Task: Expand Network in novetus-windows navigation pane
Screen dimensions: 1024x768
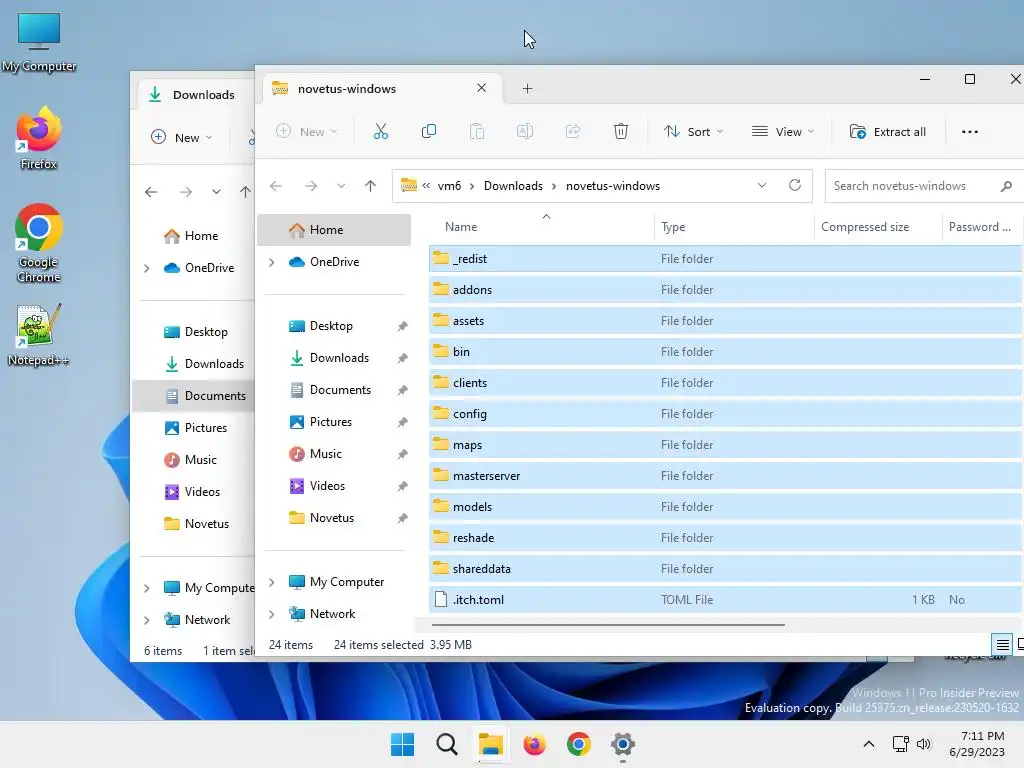Action: 272,615
